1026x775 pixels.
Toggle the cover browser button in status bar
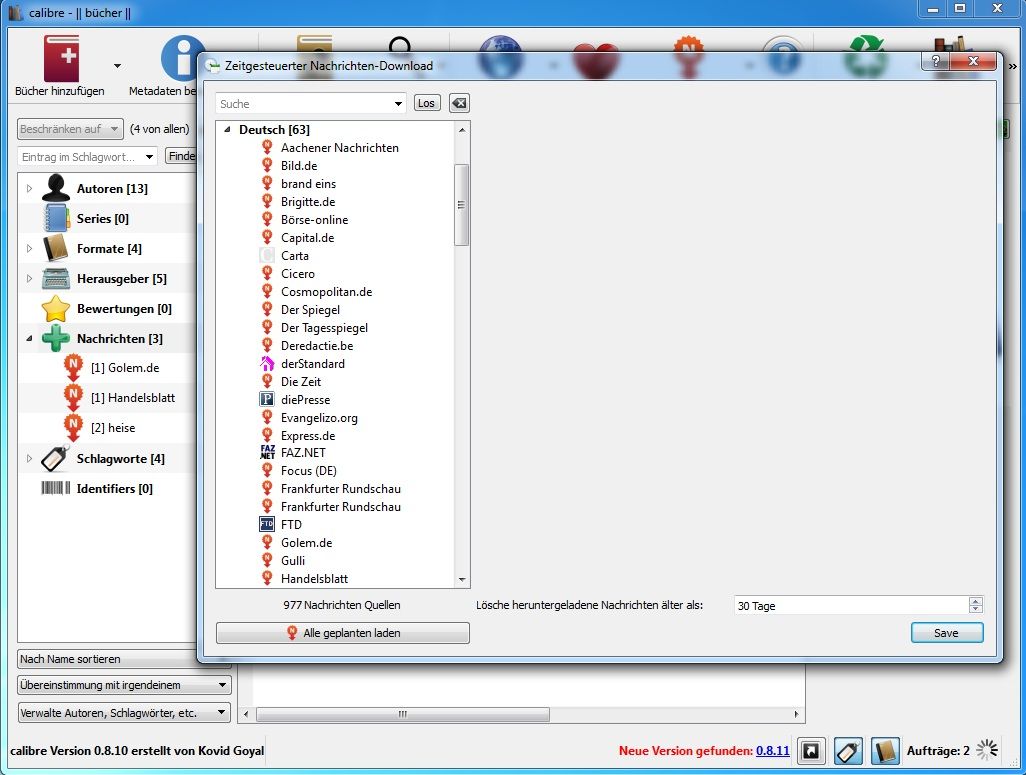[811, 751]
